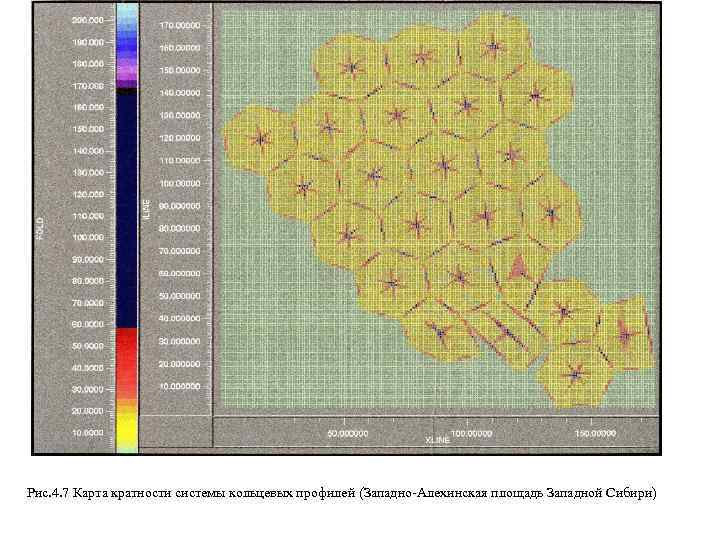This screenshot has width=720, height=540.
Task: Click the vertical ILINE axis title
Action: [146, 209]
